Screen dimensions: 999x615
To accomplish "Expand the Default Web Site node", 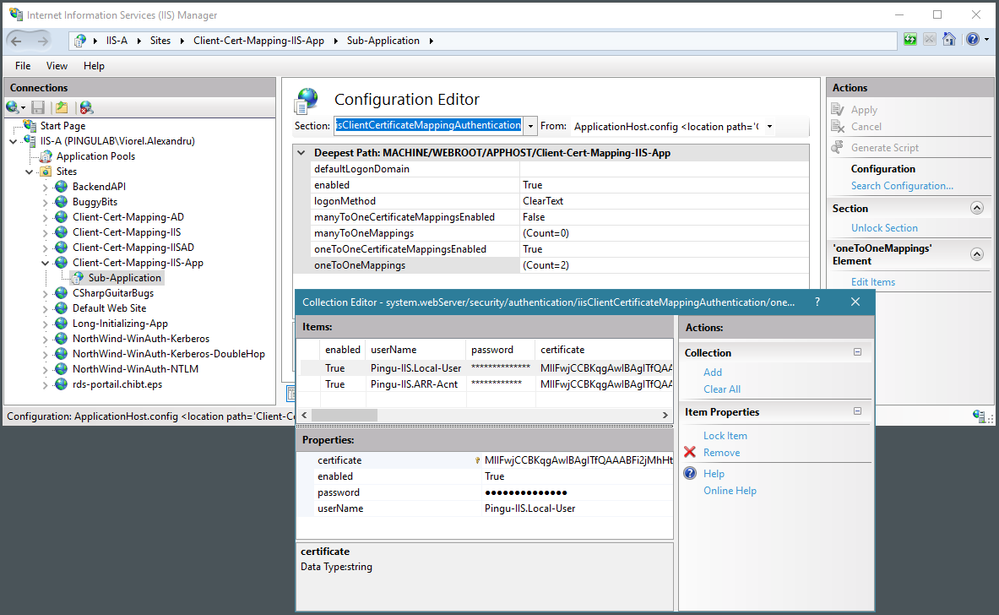I will [45, 308].
